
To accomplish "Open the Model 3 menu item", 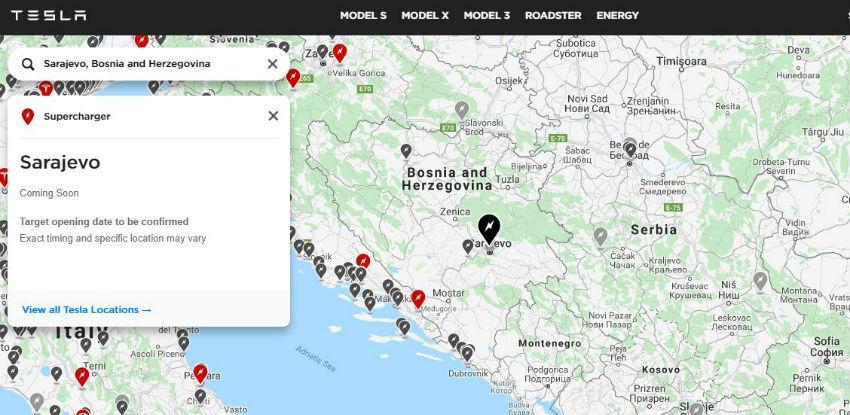I will [487, 16].
